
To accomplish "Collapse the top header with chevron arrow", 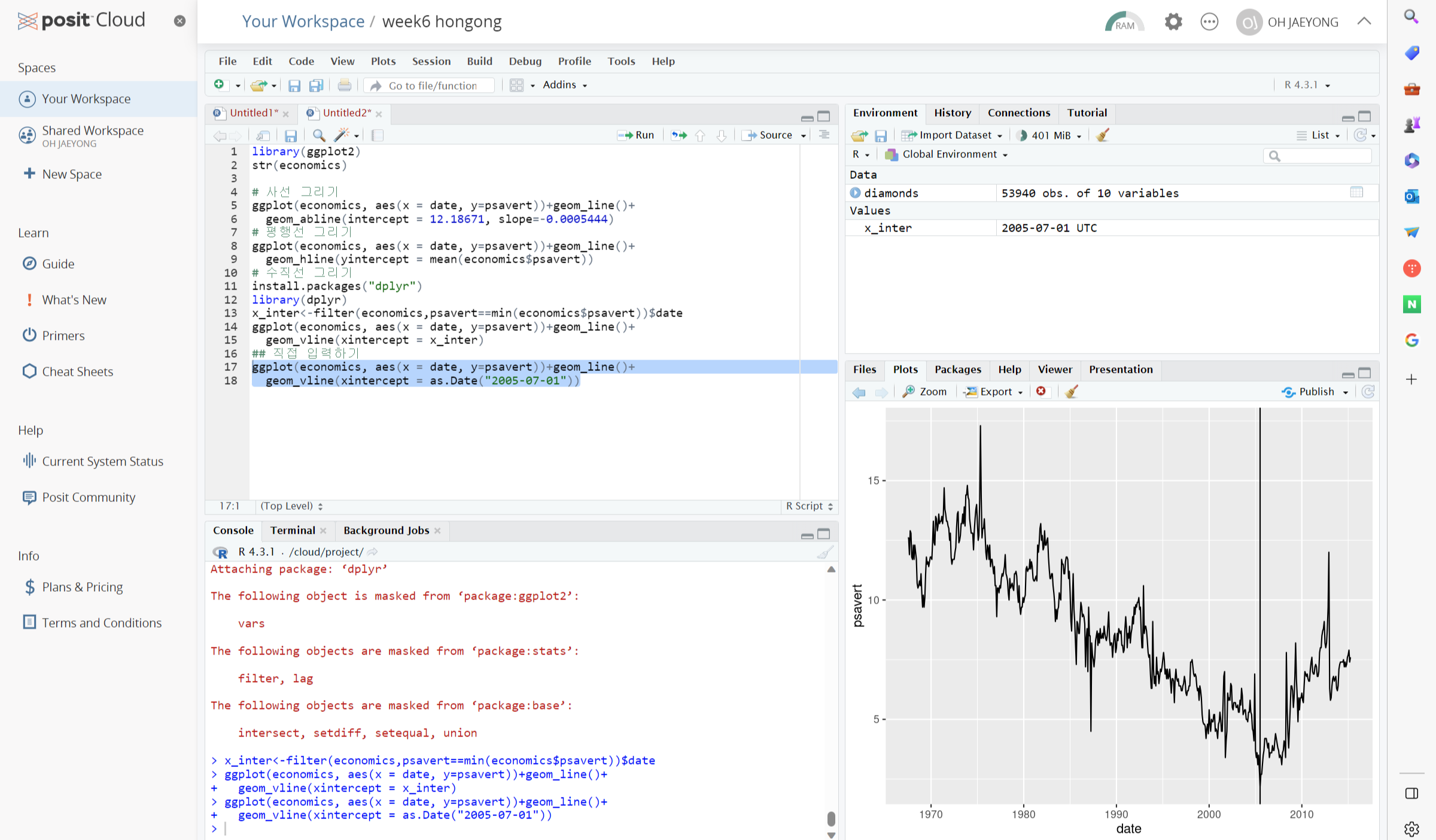I will (1364, 22).
